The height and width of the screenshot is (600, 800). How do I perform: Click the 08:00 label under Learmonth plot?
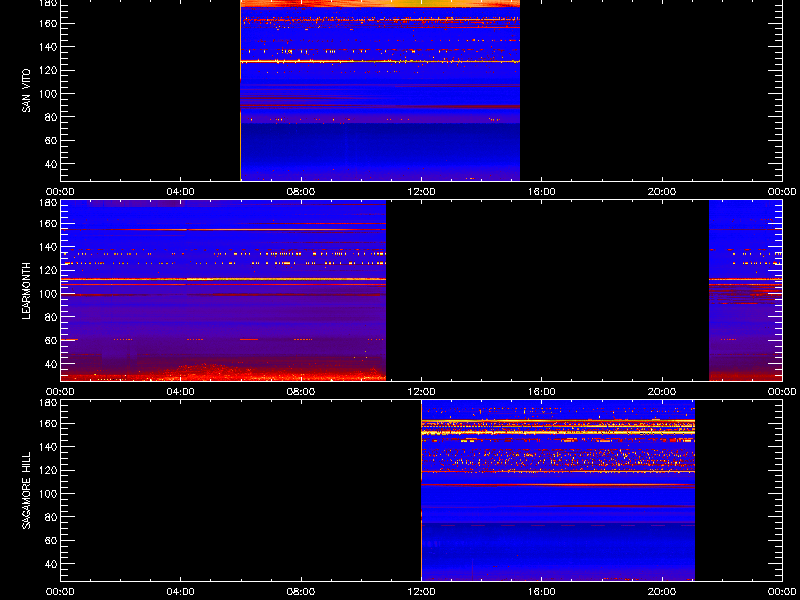(x=301, y=392)
